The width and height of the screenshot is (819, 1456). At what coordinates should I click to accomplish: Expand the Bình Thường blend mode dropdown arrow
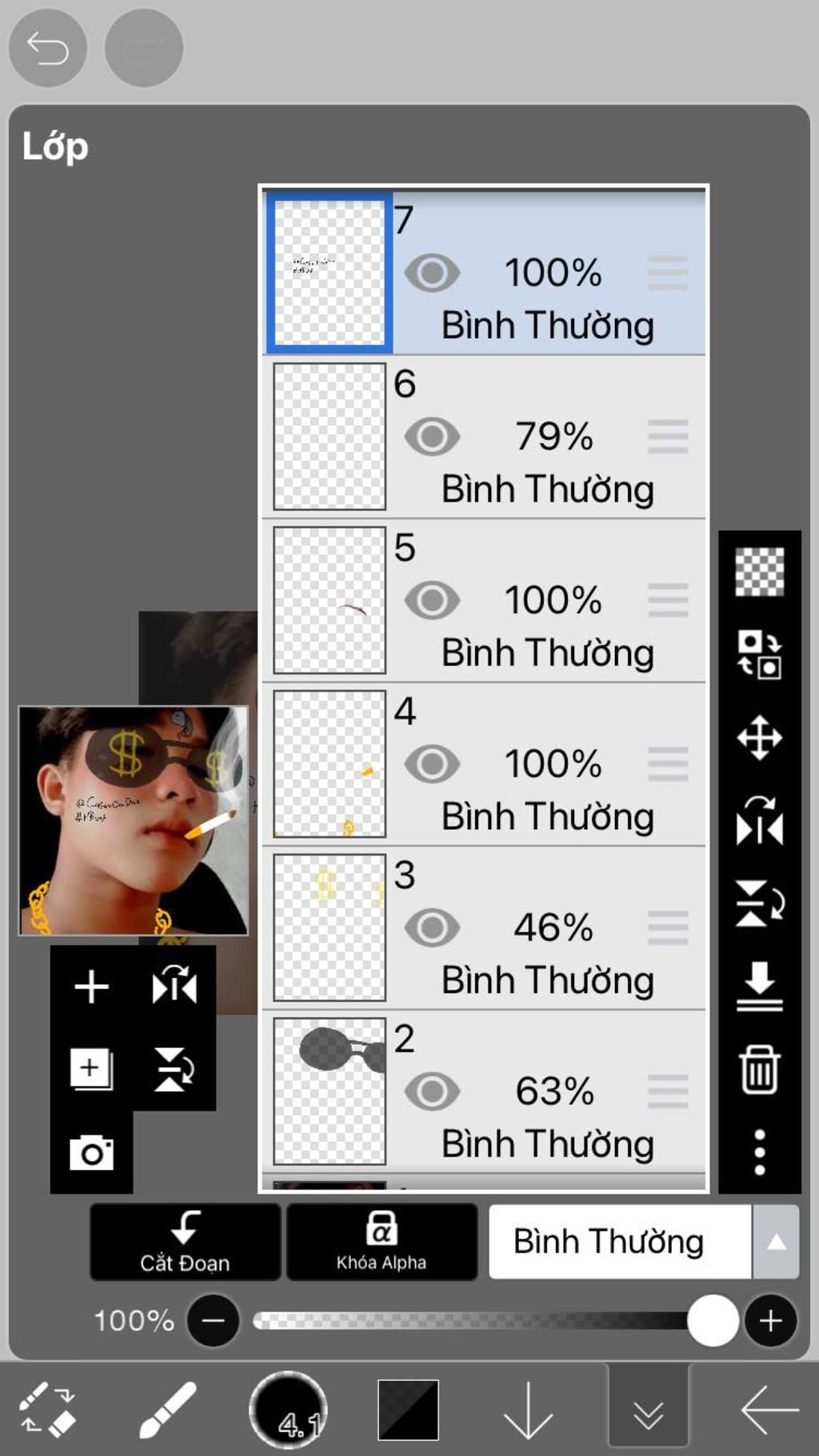776,1242
